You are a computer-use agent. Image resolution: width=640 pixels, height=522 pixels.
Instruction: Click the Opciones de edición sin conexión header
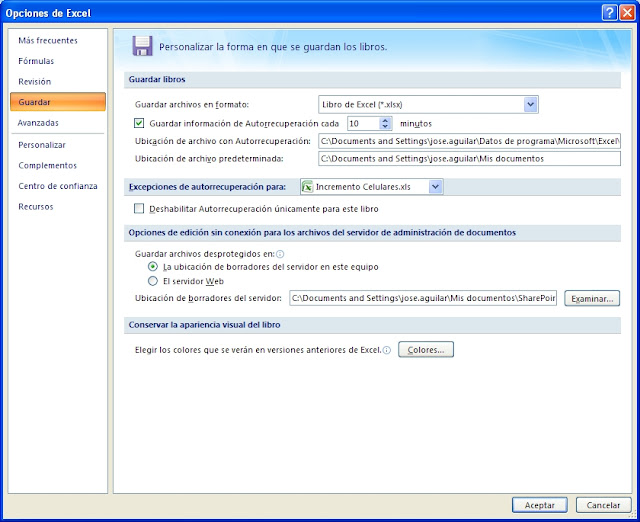(322, 233)
